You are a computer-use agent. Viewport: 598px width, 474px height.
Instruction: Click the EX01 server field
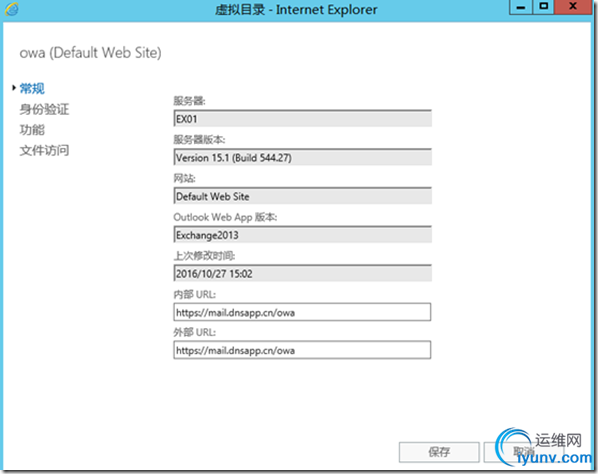[302, 119]
